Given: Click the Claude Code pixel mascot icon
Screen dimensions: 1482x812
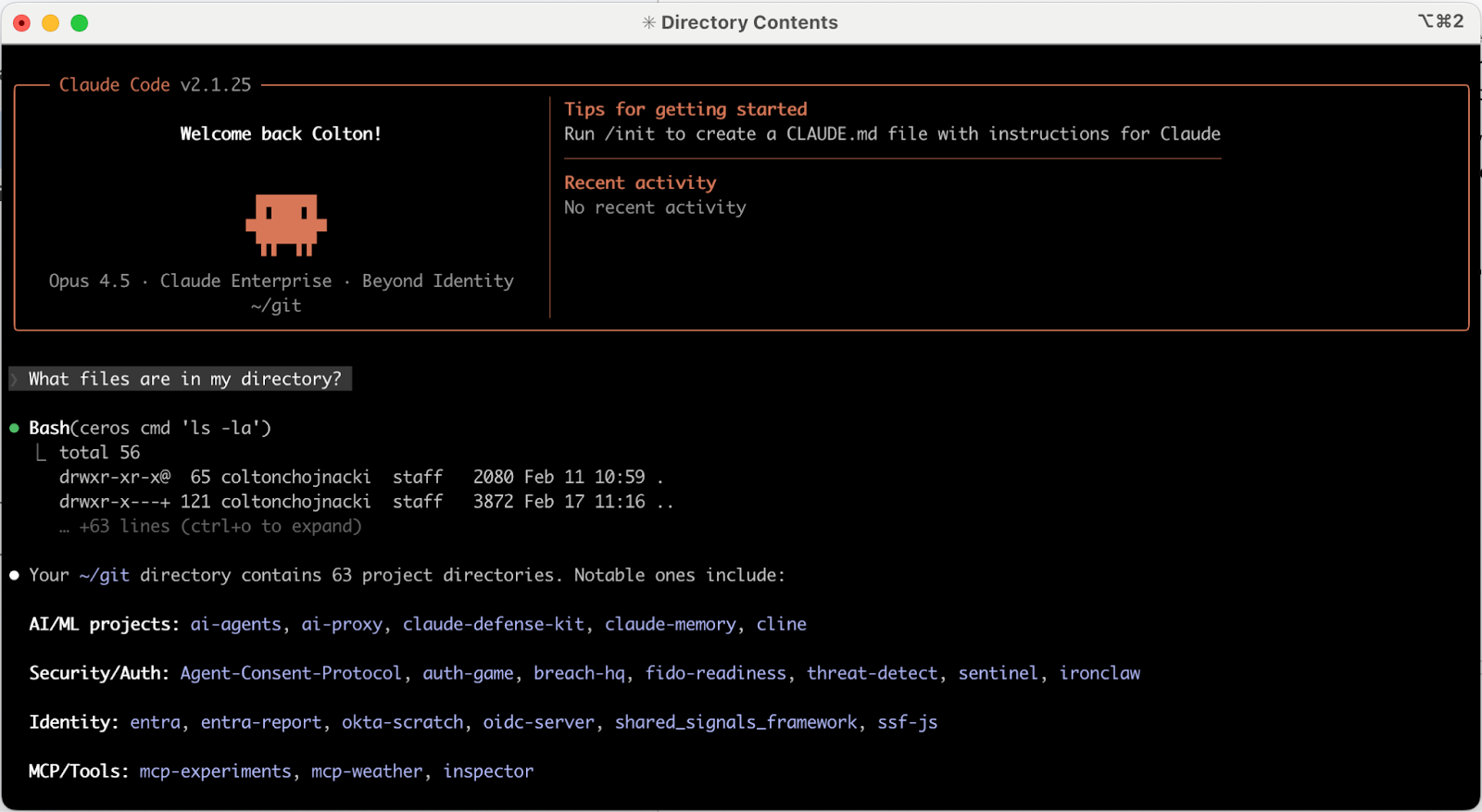Looking at the screenshot, I should tap(286, 225).
